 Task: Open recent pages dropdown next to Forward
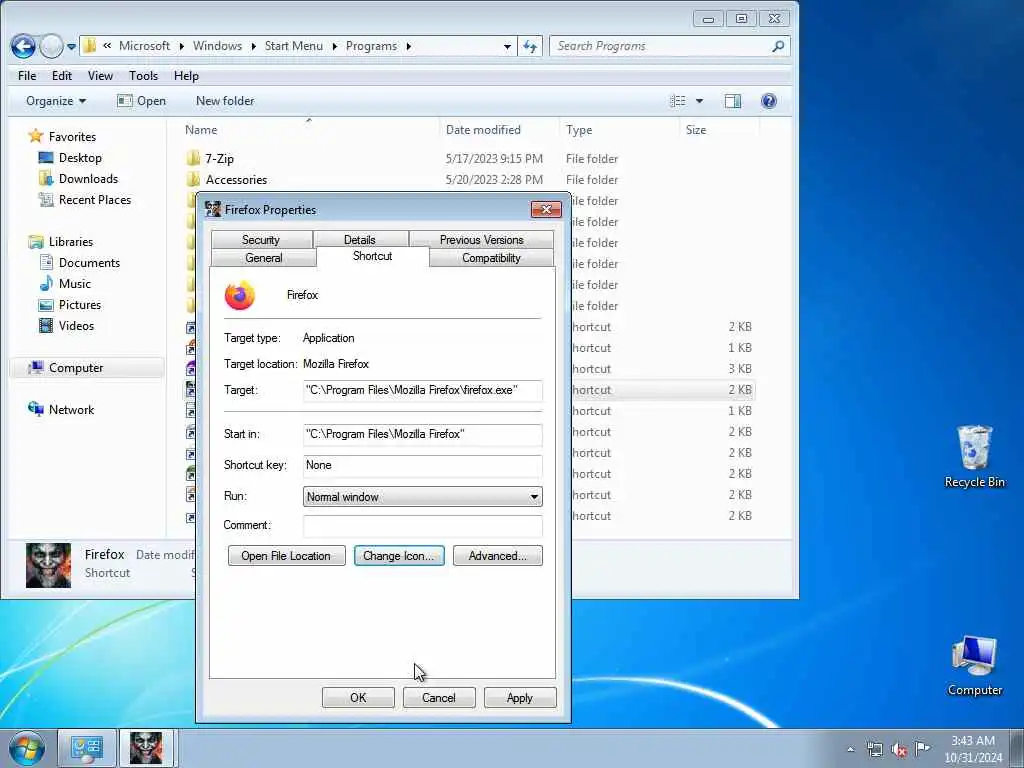(x=71, y=47)
